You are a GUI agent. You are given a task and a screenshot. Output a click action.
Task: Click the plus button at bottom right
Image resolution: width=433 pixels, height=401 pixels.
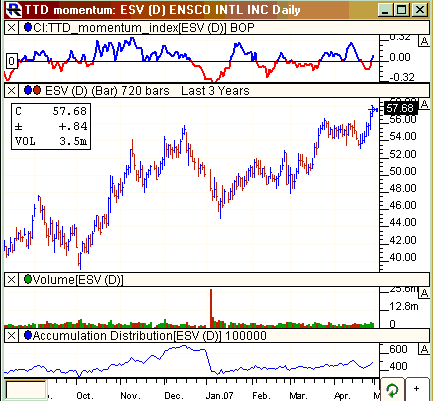point(417,389)
